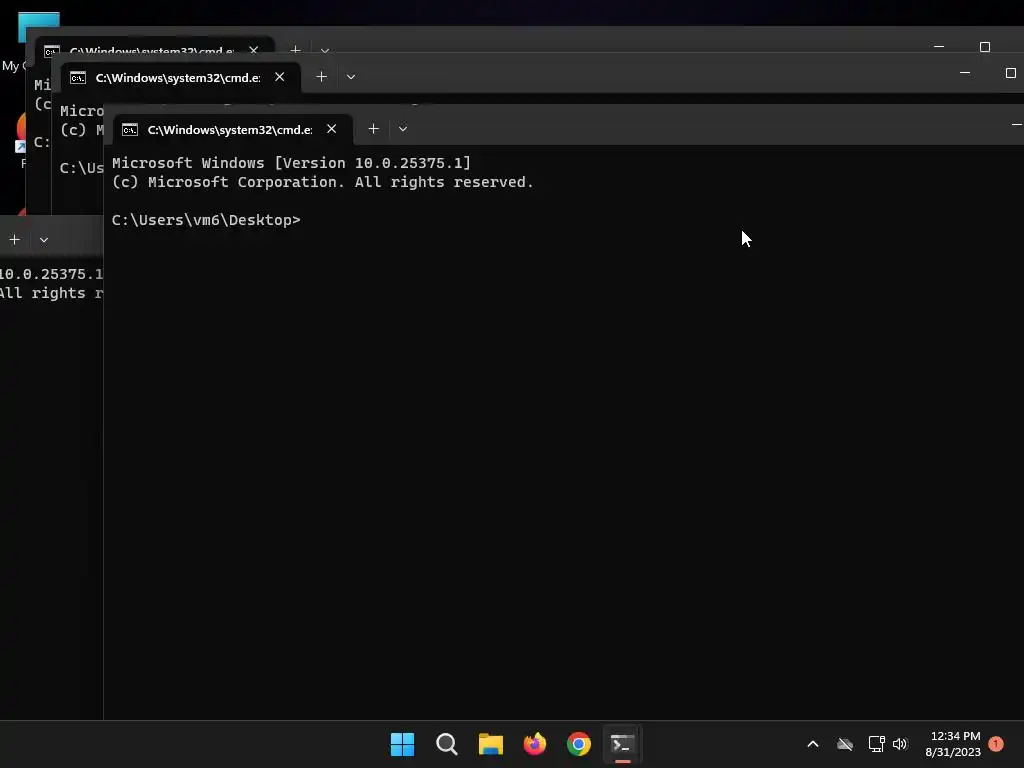Minimize the rearmost terminal window

pyautogui.click(x=939, y=47)
